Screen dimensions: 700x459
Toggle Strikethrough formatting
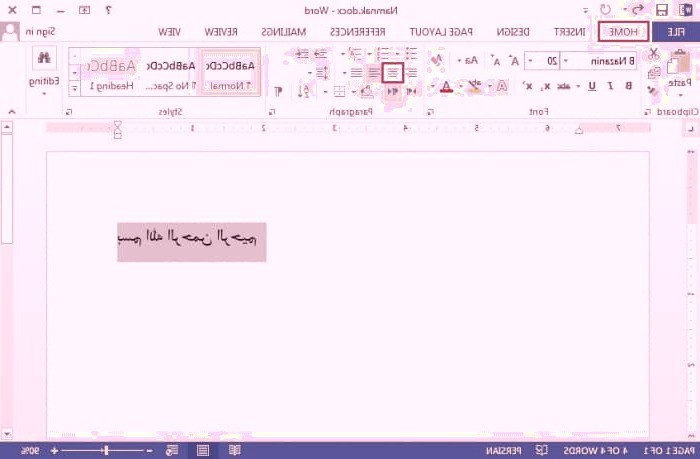point(564,86)
